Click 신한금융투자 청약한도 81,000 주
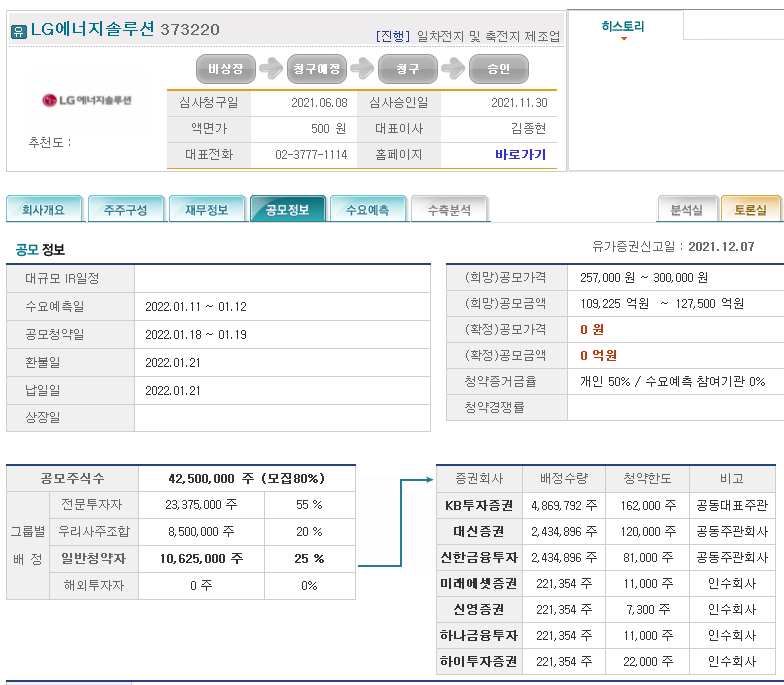784x685 pixels. coord(648,558)
